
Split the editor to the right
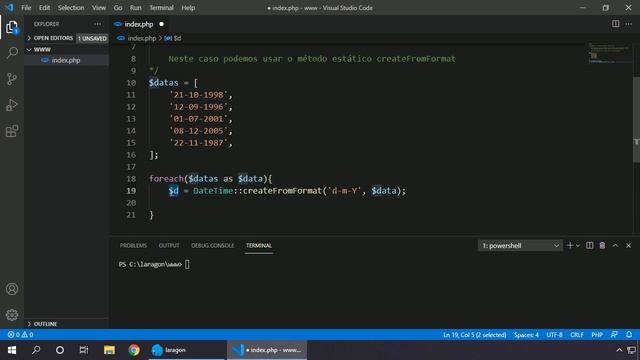(x=616, y=24)
